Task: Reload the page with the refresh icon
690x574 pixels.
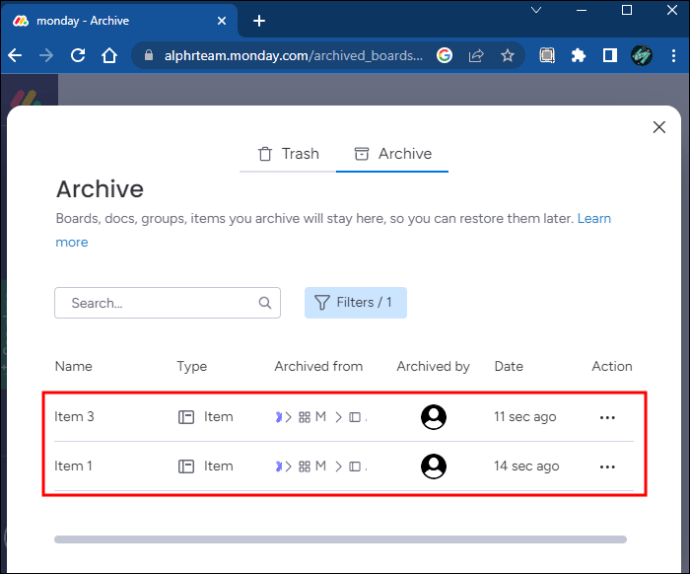Action: coord(78,55)
